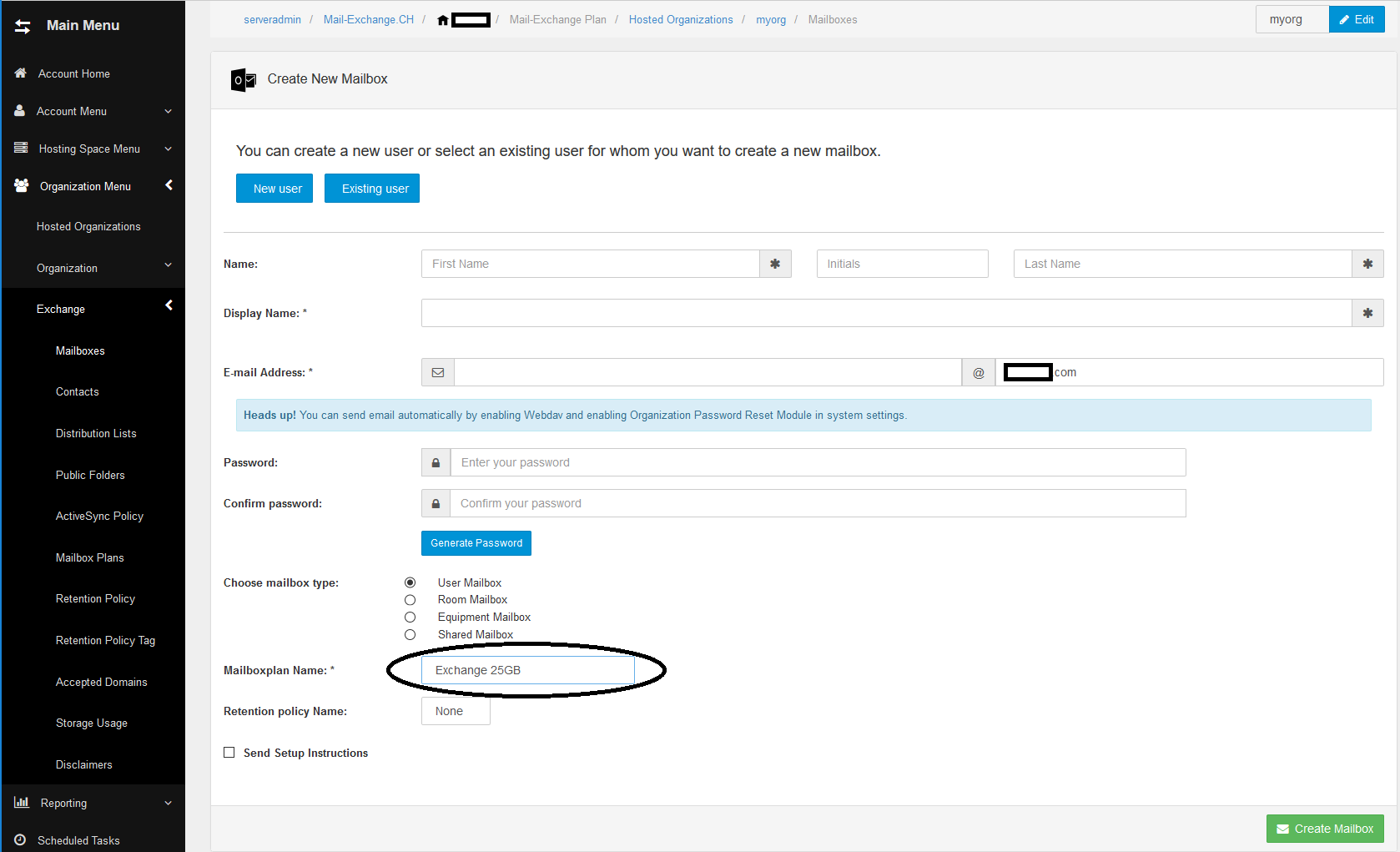
Task: Open Disclaimers menu item
Action: pyautogui.click(x=84, y=764)
